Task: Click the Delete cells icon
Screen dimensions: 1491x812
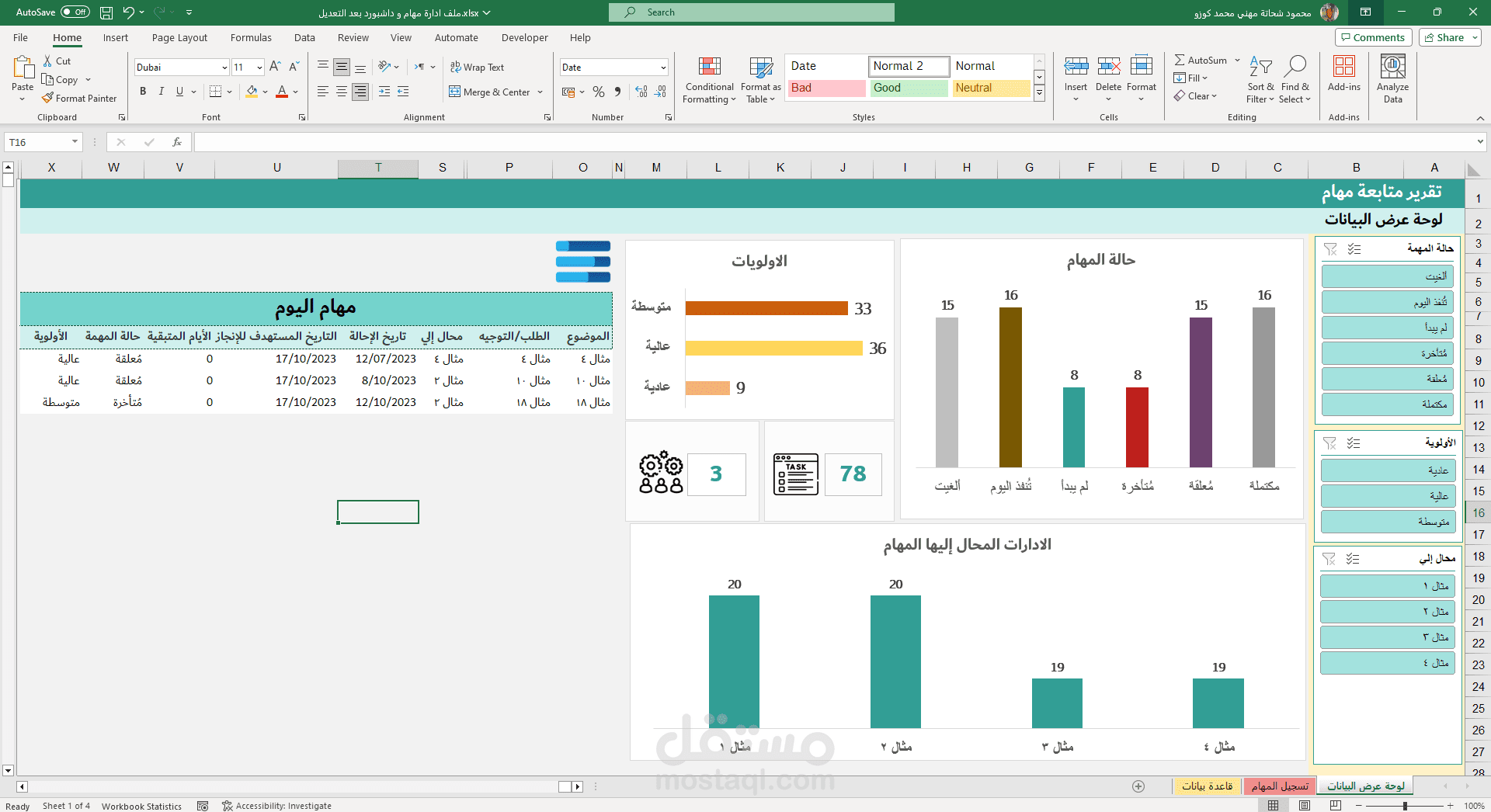Action: [1108, 67]
